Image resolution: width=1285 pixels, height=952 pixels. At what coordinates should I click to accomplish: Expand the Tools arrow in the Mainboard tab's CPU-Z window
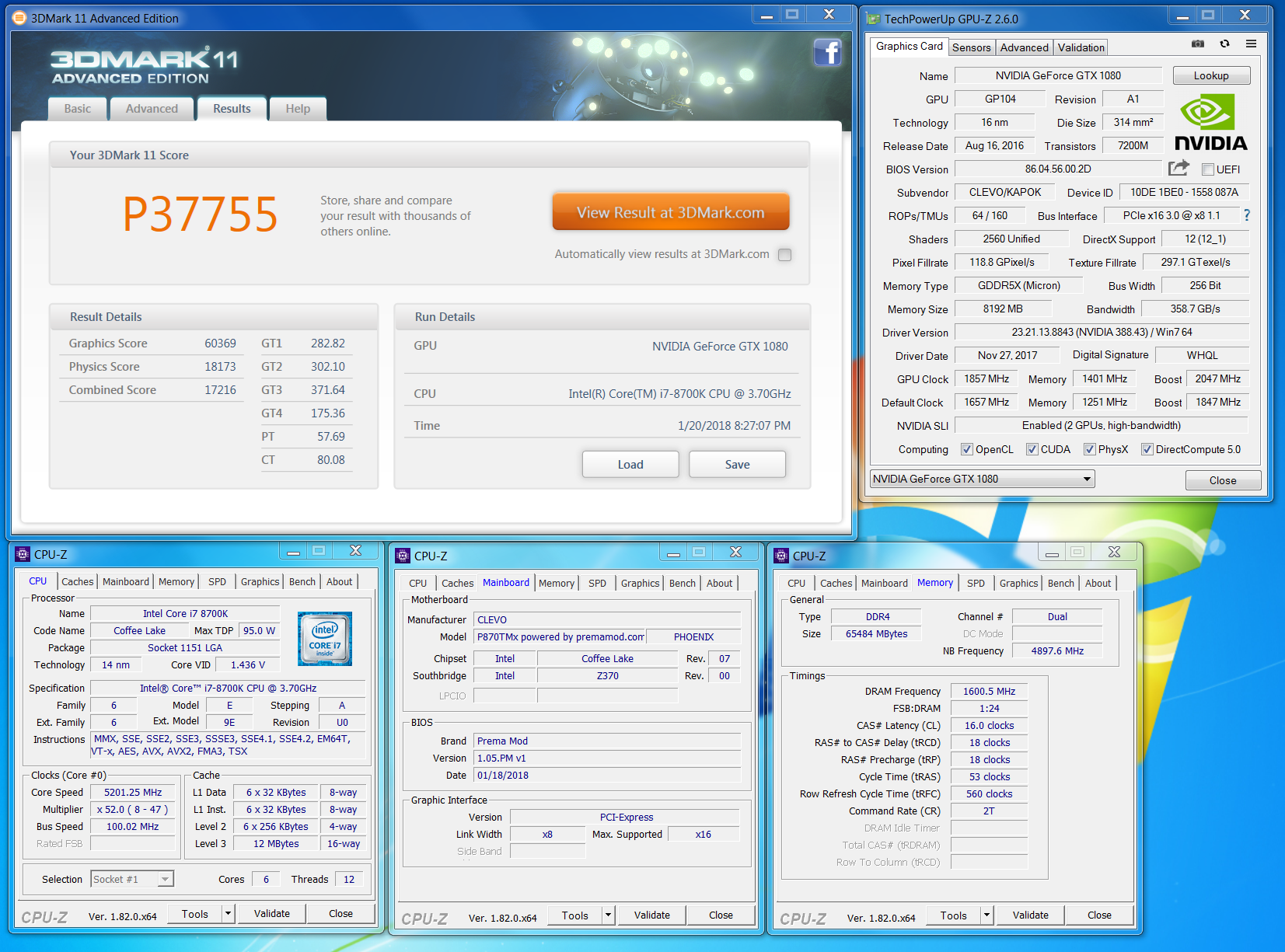pyautogui.click(x=609, y=915)
